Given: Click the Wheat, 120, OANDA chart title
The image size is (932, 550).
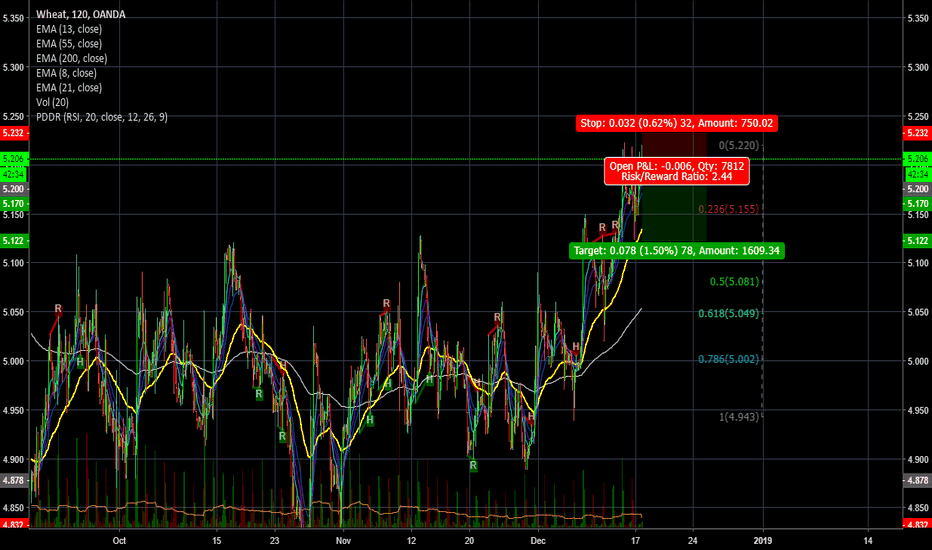Looking at the screenshot, I should coord(81,14).
